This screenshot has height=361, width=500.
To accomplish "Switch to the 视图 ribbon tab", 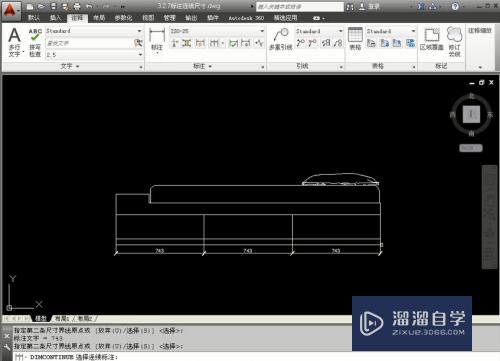I will pyautogui.click(x=148, y=18).
